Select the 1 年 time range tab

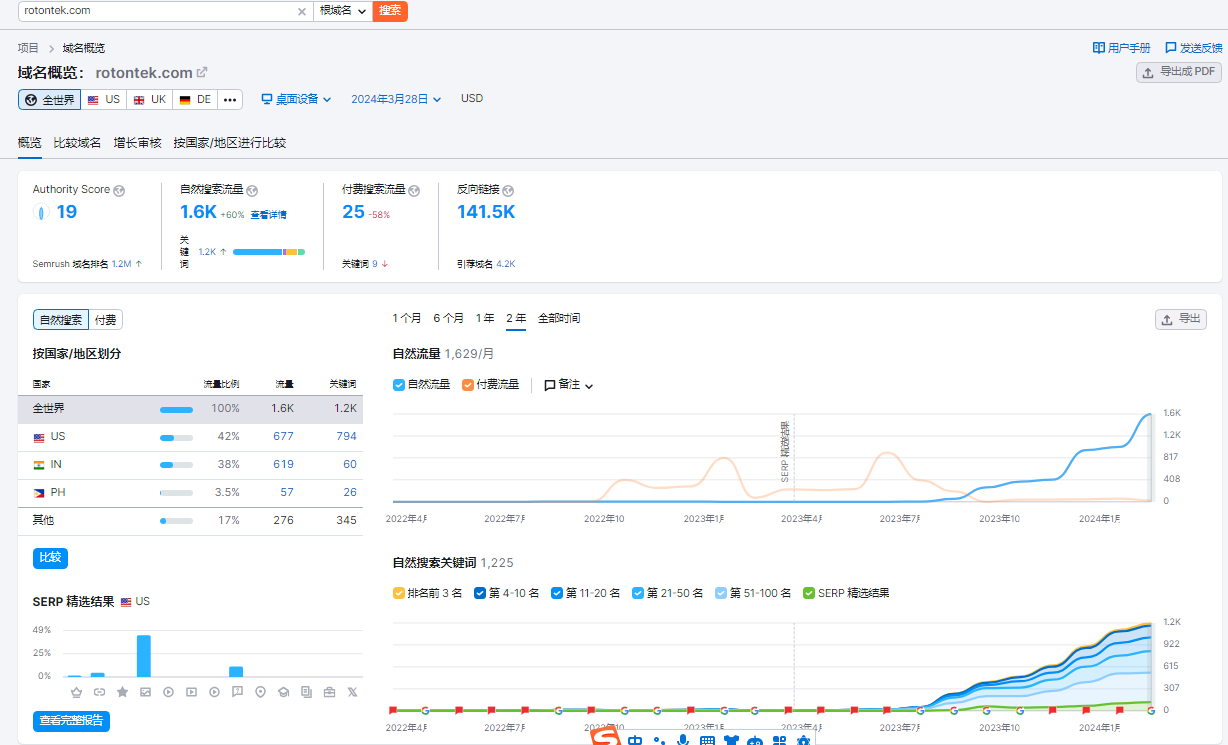[485, 318]
